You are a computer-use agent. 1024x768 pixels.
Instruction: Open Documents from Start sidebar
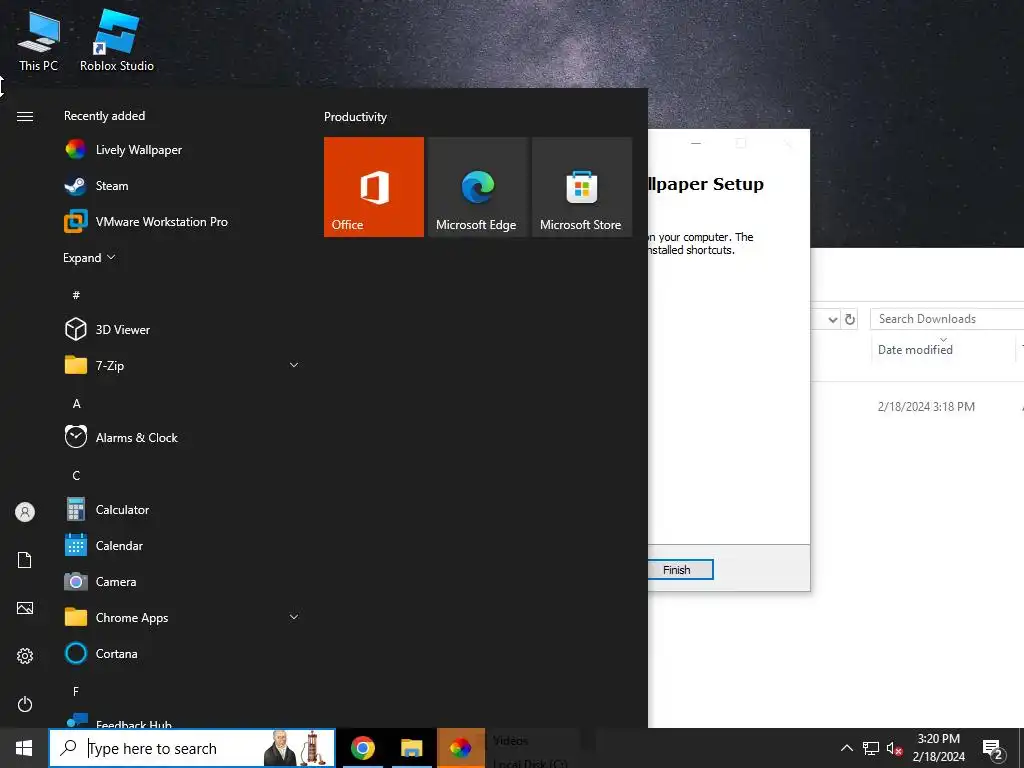coord(25,560)
